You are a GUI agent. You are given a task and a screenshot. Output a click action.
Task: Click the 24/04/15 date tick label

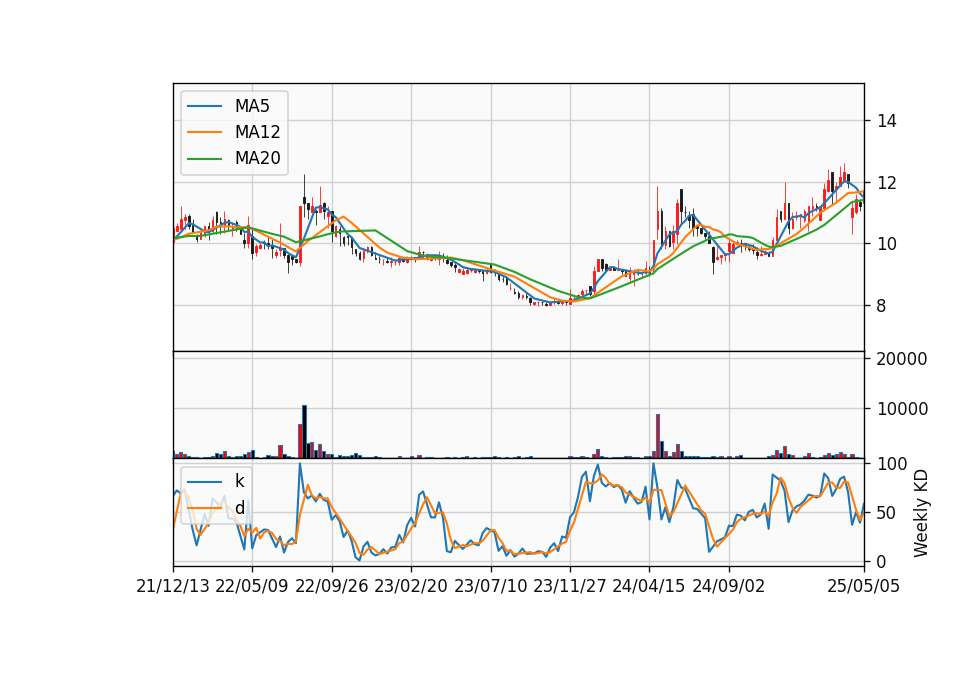[648, 586]
